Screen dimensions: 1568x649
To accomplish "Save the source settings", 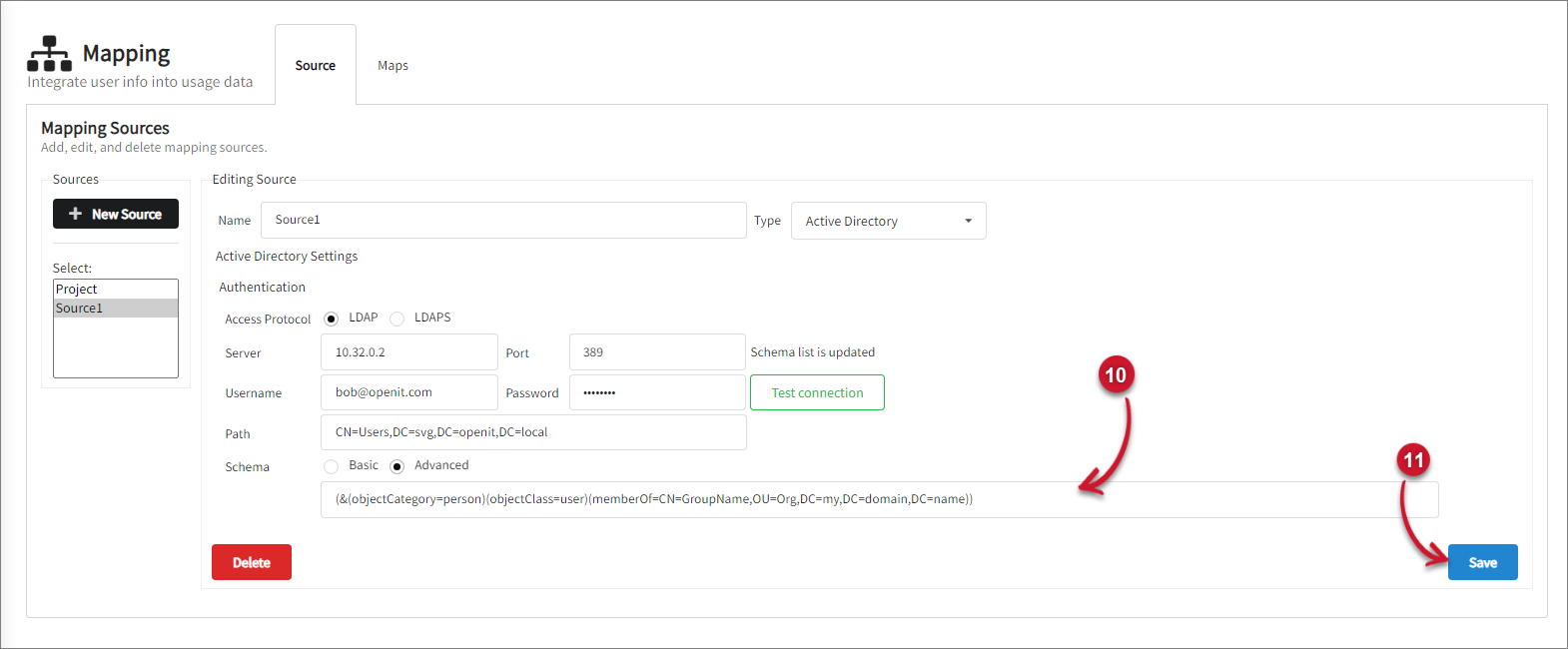I will [1482, 562].
